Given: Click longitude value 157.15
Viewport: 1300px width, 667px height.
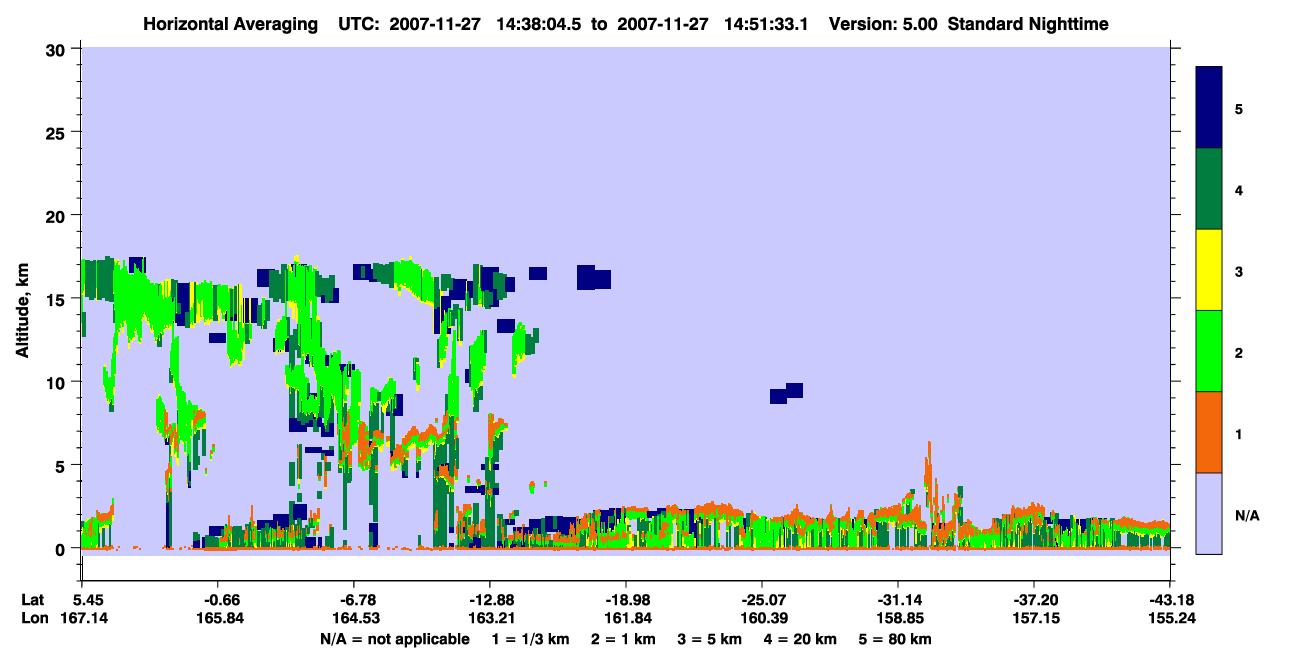Looking at the screenshot, I should point(1034,618).
